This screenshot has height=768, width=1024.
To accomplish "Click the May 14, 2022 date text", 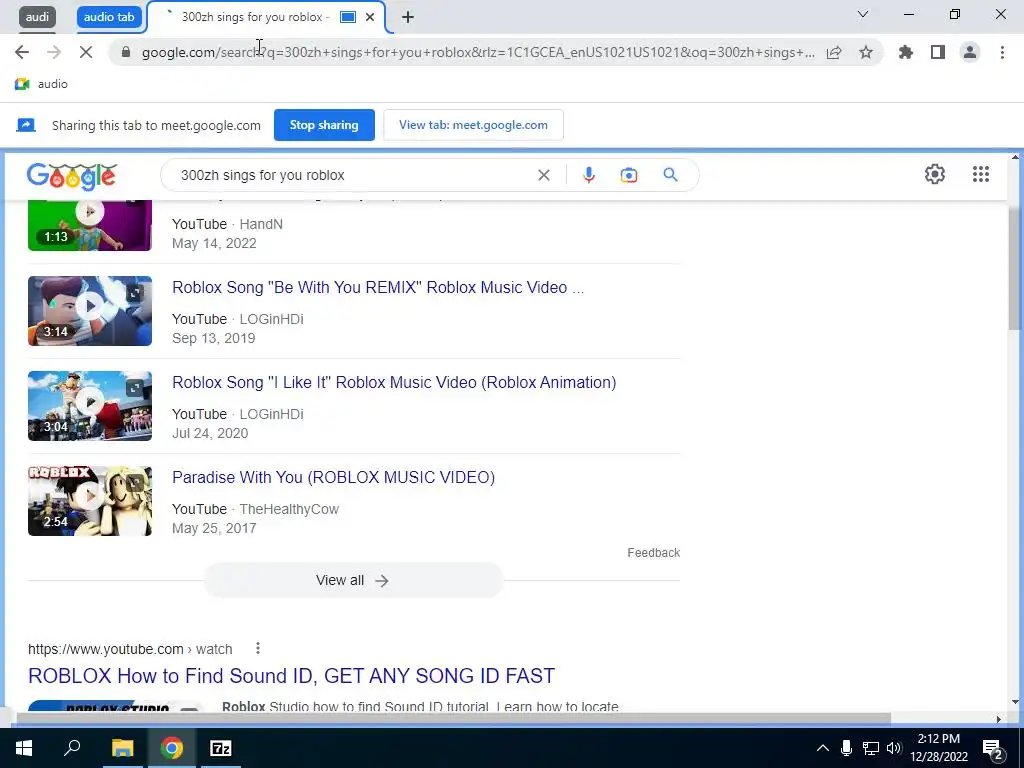I will click(214, 243).
